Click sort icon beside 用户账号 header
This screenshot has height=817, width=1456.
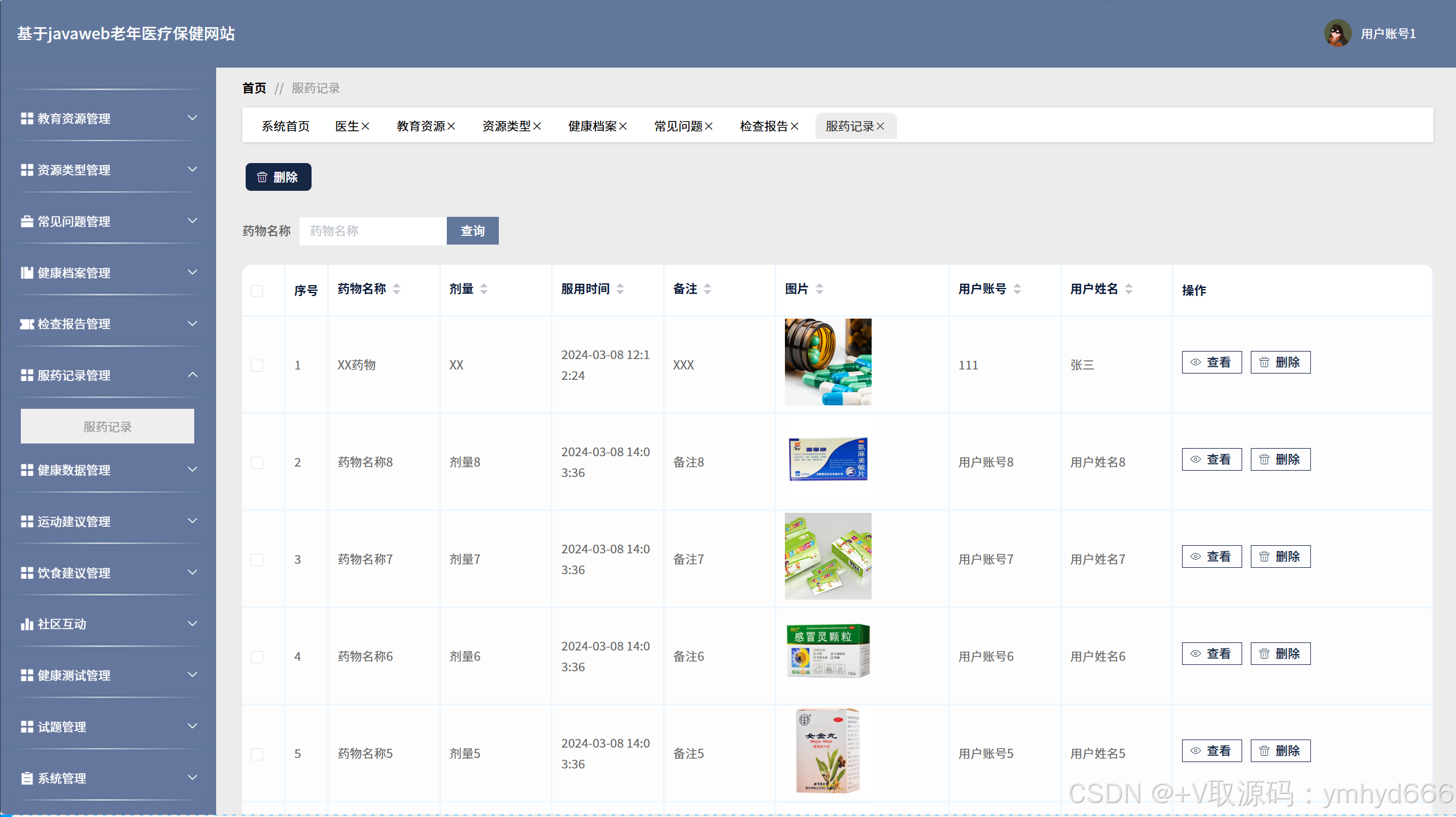[1017, 289]
